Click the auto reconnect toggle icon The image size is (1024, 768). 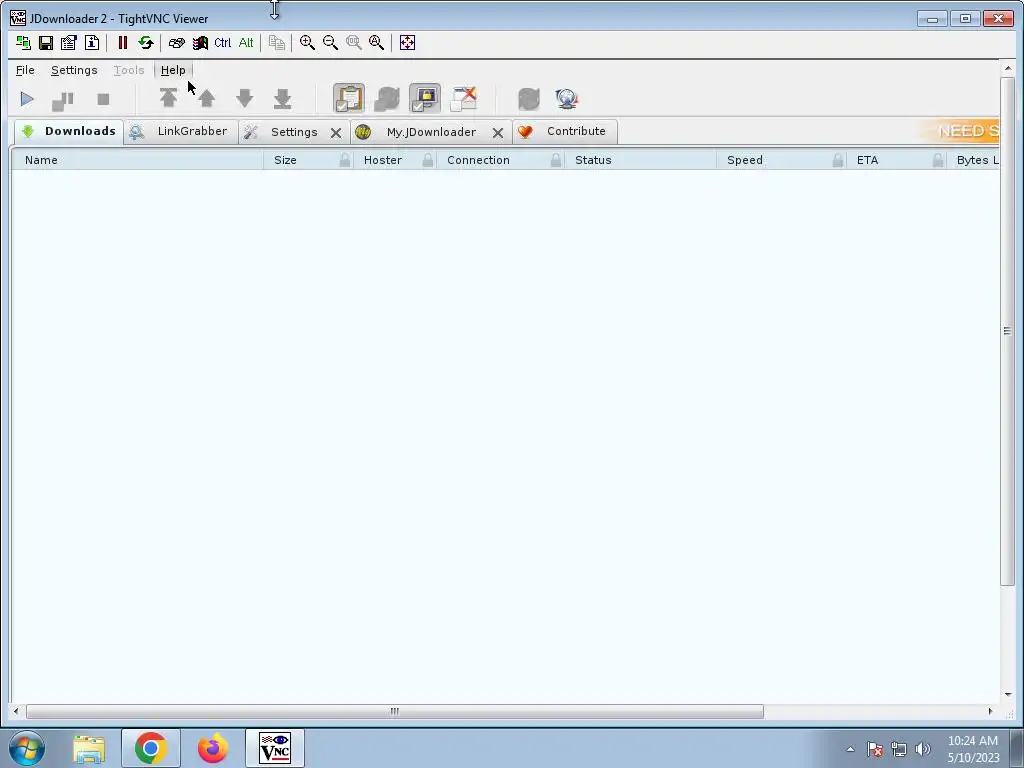pos(387,99)
